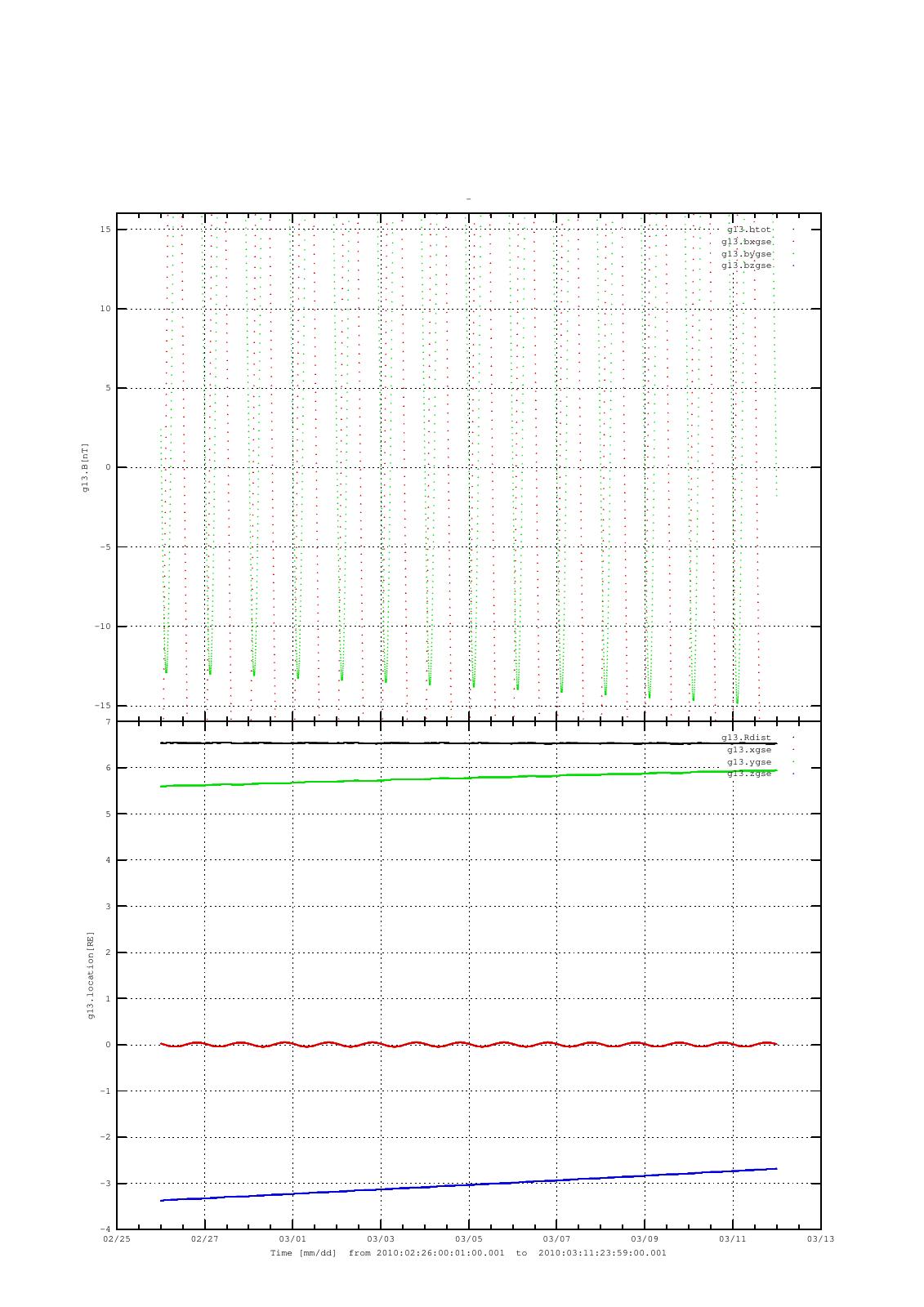Click the 02/25 date tick label
Viewport: 924px width, 1307px height.
click(117, 1238)
